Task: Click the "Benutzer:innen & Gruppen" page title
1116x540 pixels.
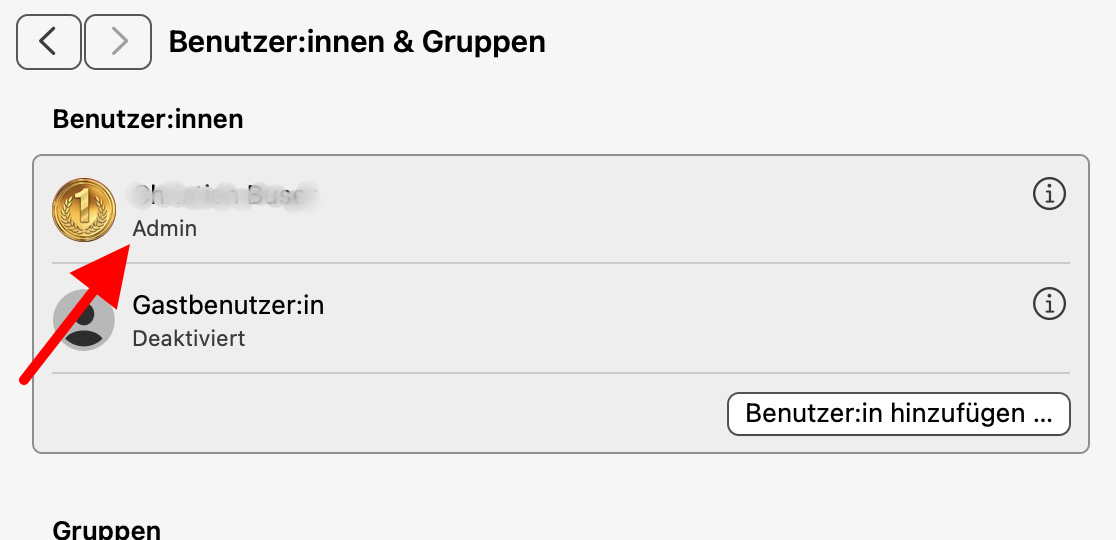Action: pos(357,42)
